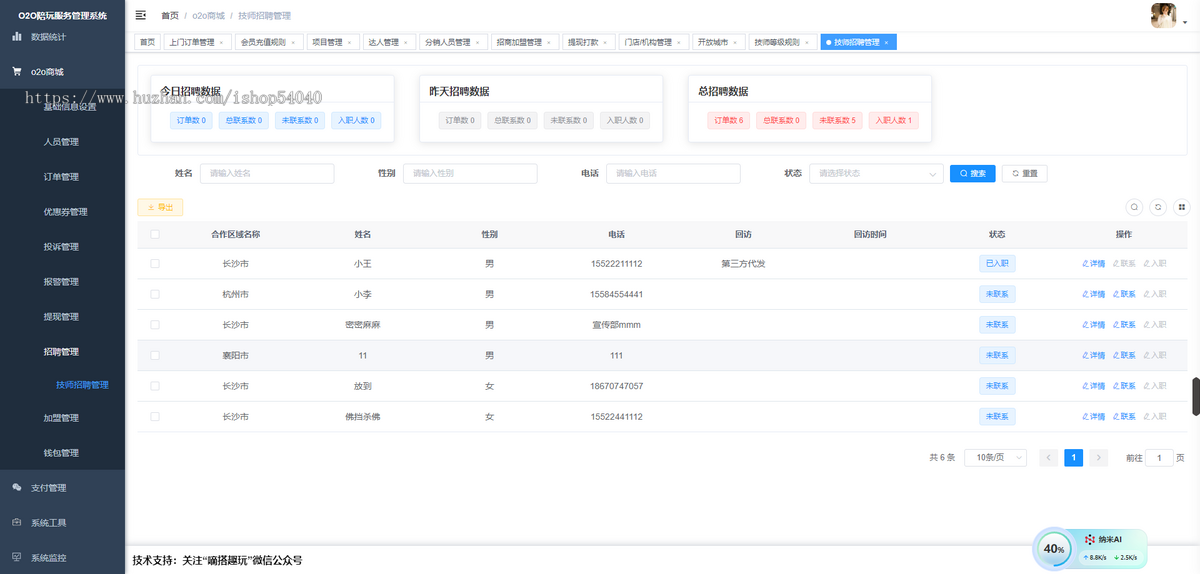1200x574 pixels.
Task: Close the 门店/机构管理 tab via its x
Action: tap(680, 43)
